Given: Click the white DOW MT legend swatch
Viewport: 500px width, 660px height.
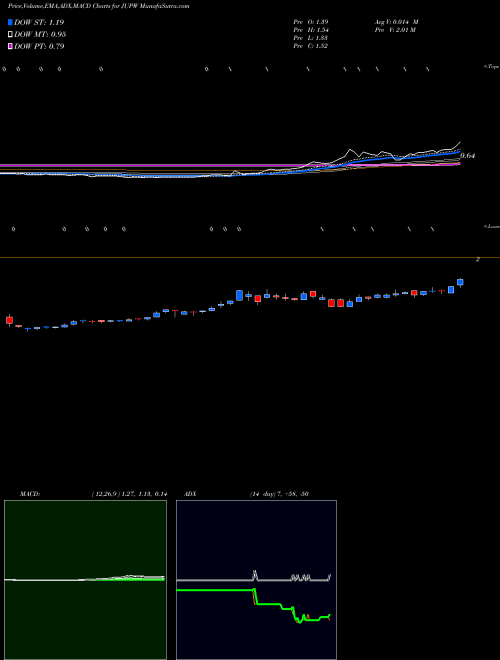Looking at the screenshot, I should [x=10, y=35].
